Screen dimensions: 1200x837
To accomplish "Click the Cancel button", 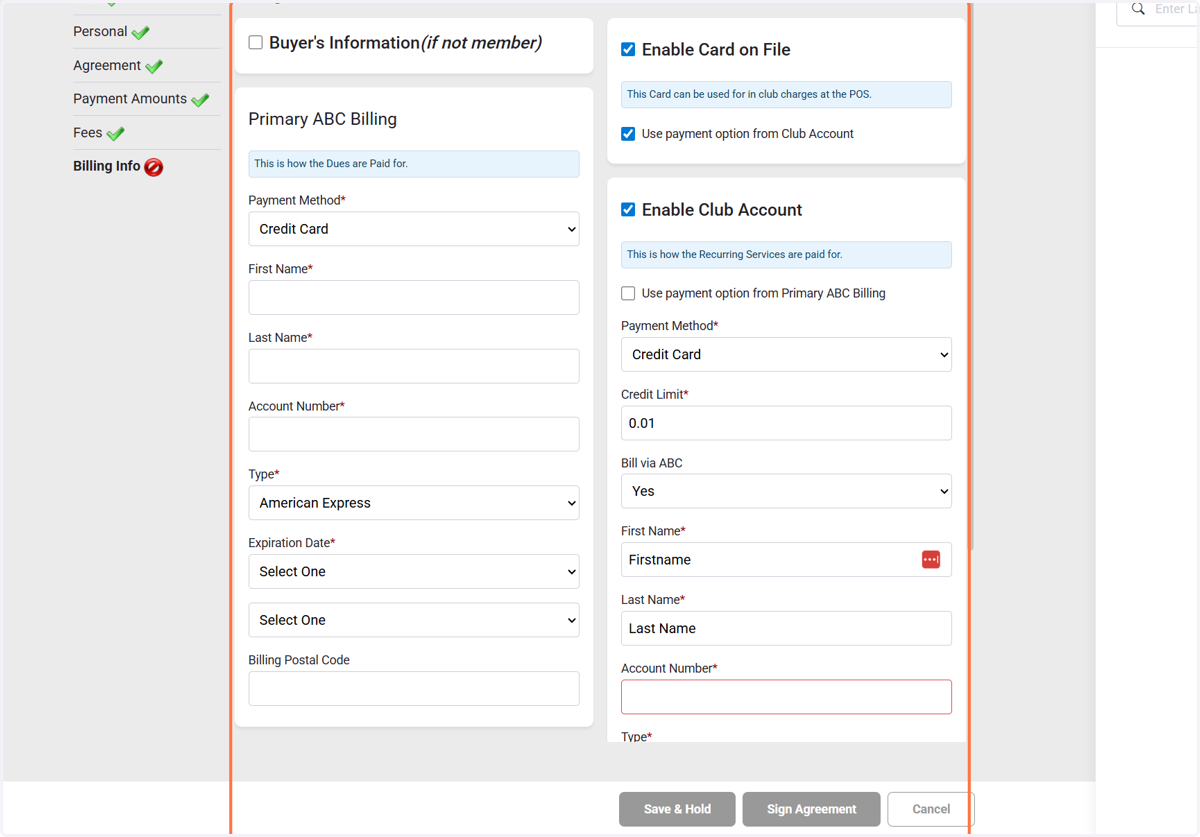I will pyautogui.click(x=931, y=809).
